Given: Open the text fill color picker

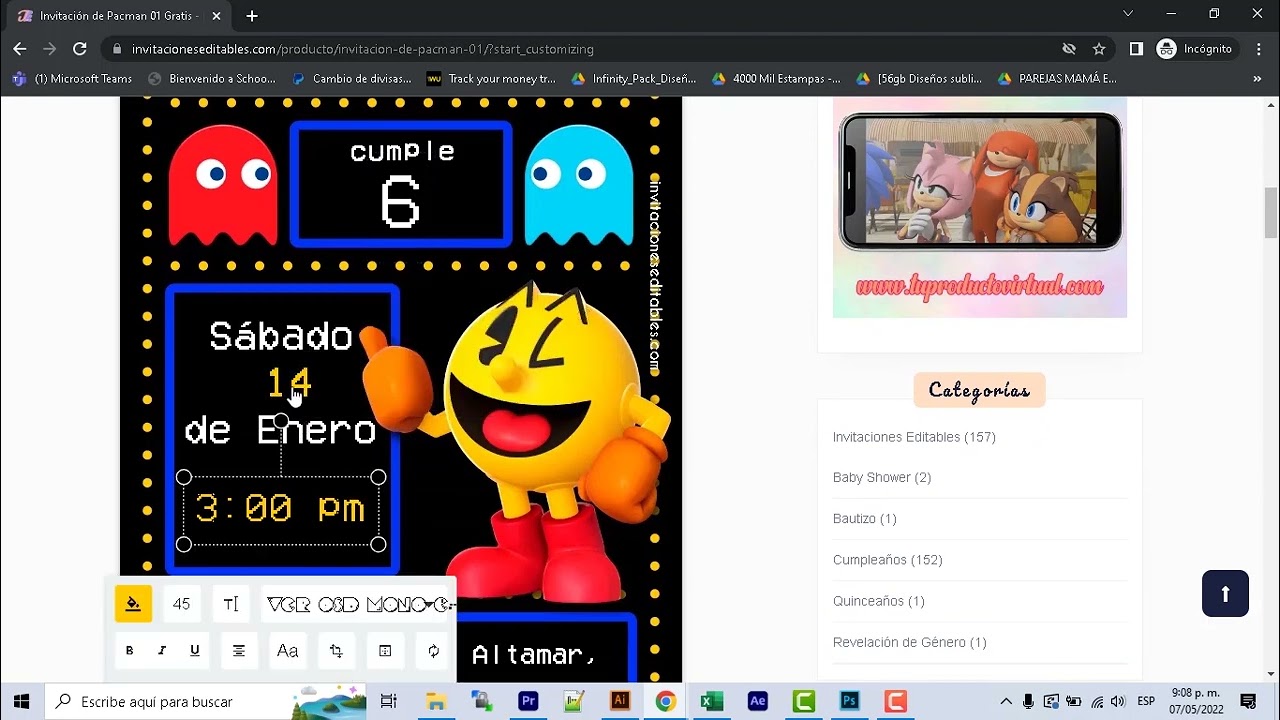Looking at the screenshot, I should coord(133,603).
